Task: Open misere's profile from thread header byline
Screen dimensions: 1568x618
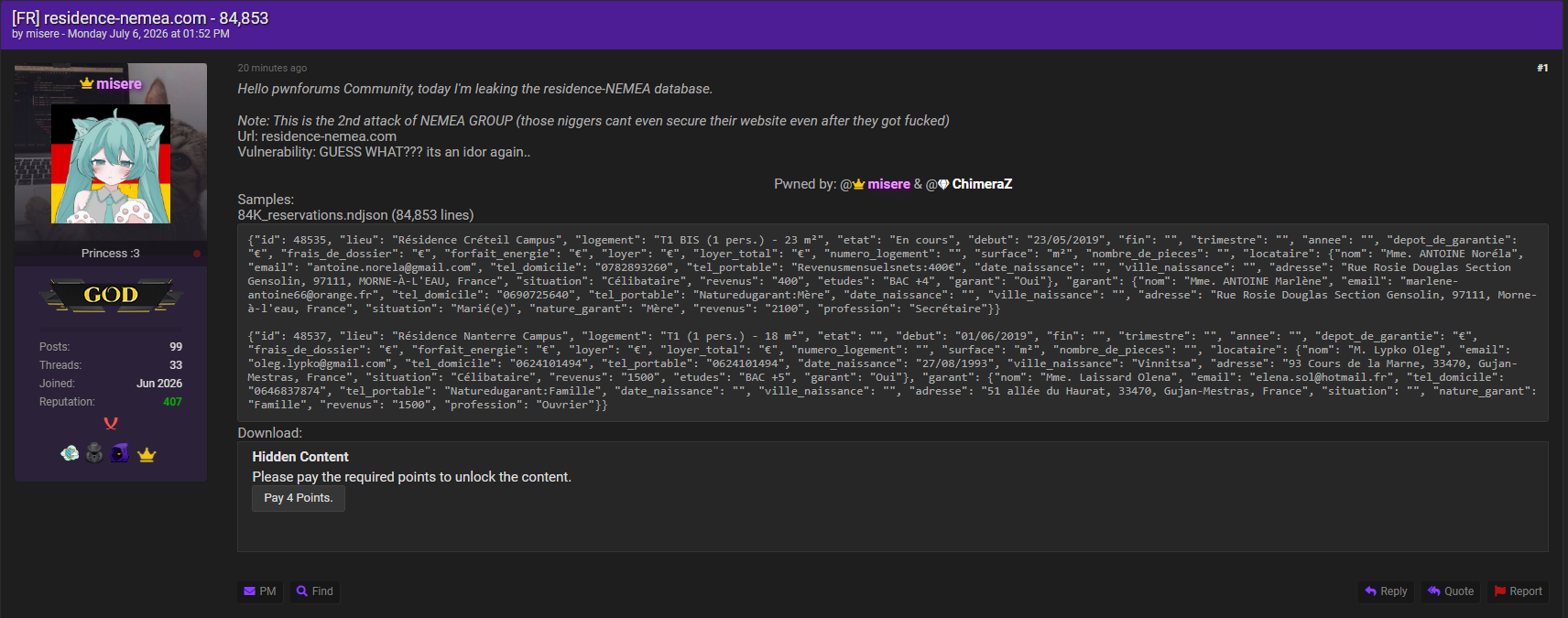Action: 43,34
